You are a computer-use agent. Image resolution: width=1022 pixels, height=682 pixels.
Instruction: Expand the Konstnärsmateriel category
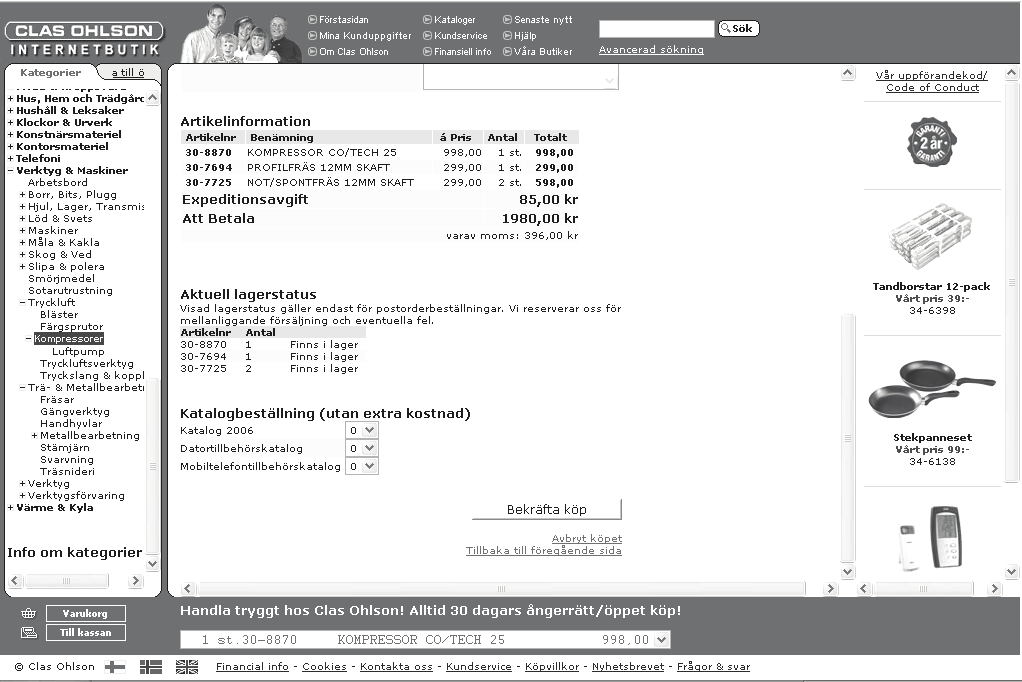pos(10,135)
